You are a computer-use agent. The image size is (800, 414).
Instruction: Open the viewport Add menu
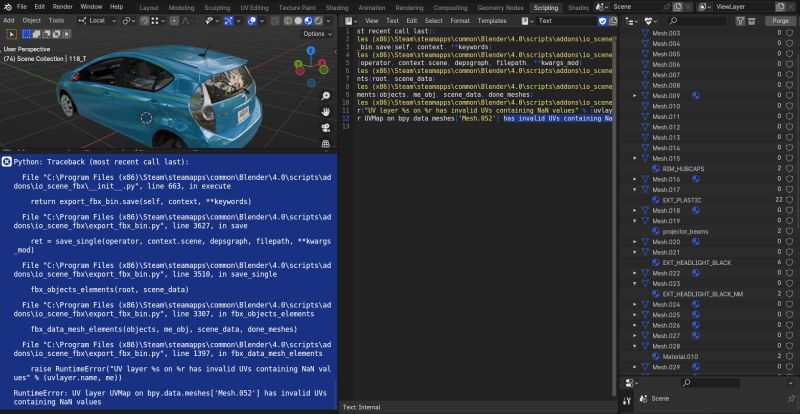(x=9, y=20)
